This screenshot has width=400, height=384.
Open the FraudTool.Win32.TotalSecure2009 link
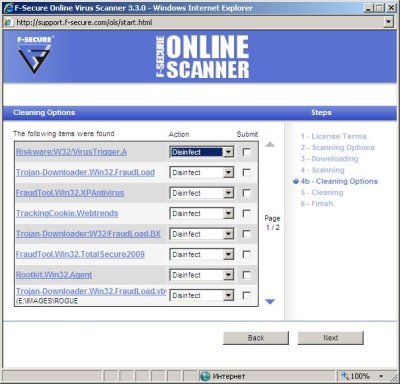pyautogui.click(x=80, y=254)
